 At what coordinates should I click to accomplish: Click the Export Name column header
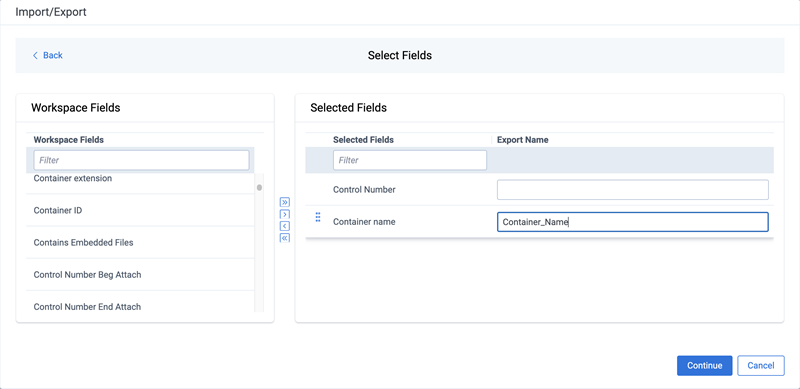[x=522, y=140]
